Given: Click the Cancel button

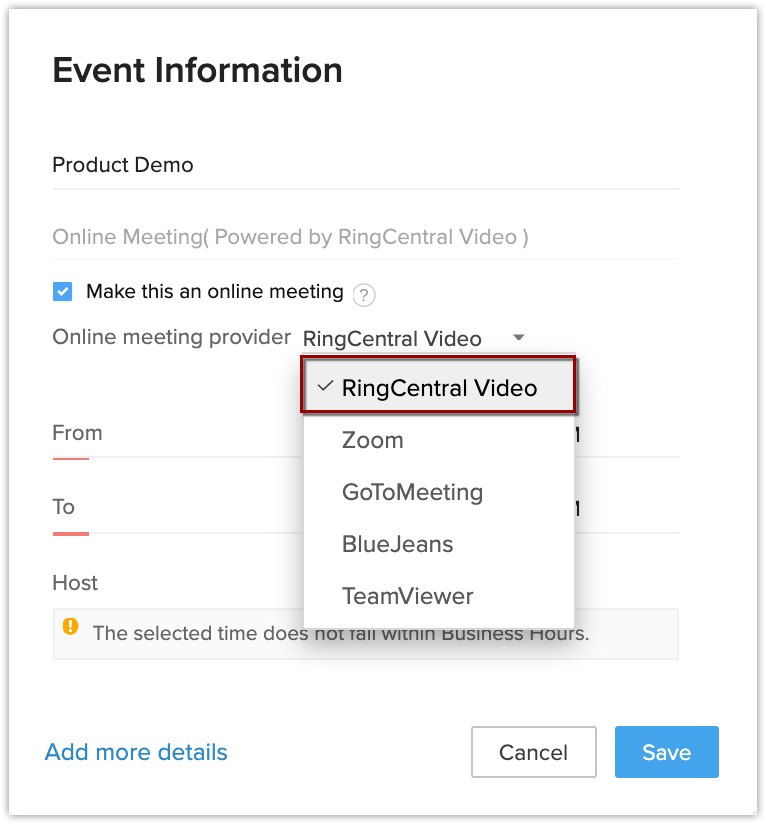Looking at the screenshot, I should [533, 752].
